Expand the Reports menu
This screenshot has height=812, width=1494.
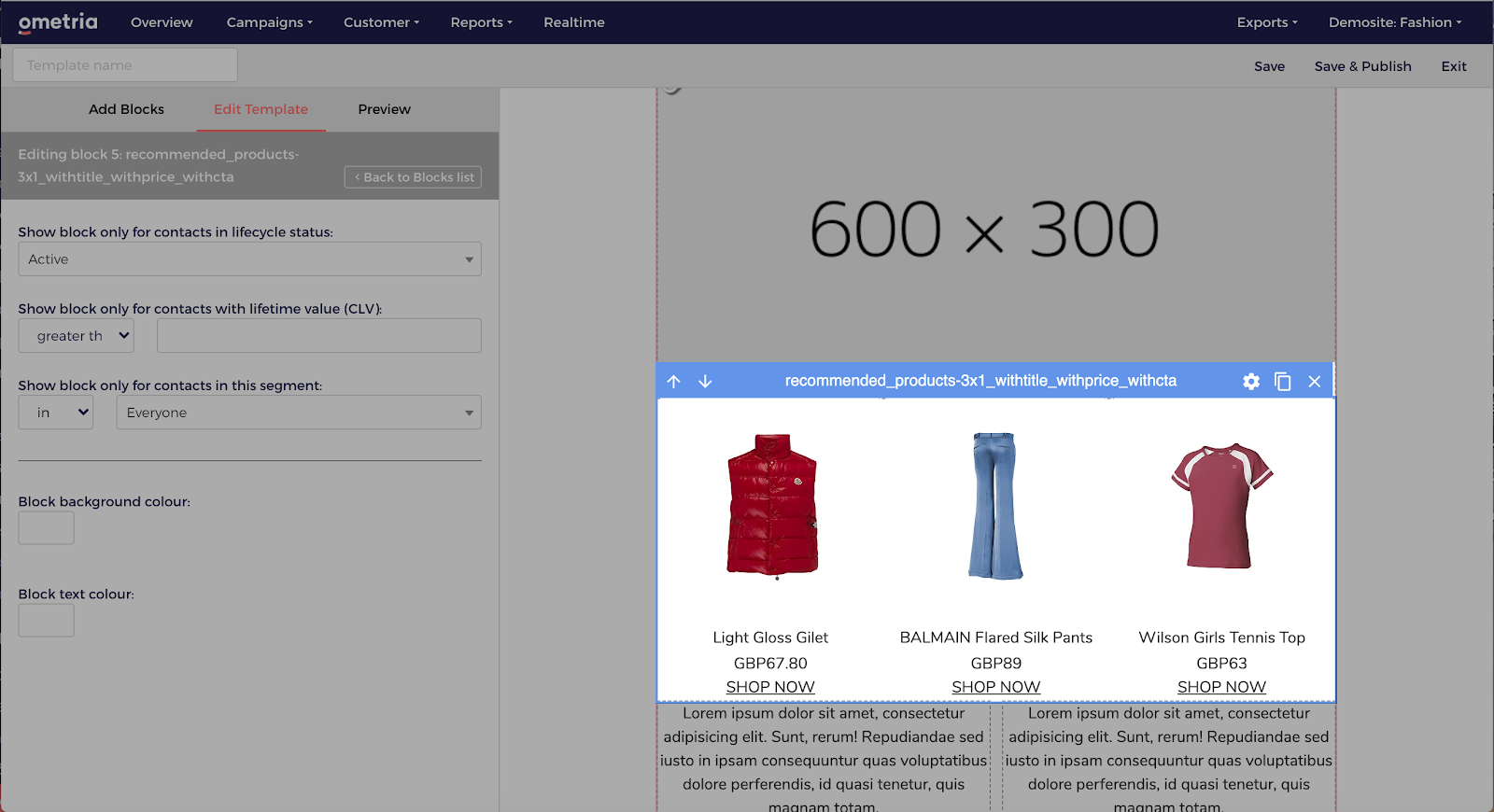[481, 22]
